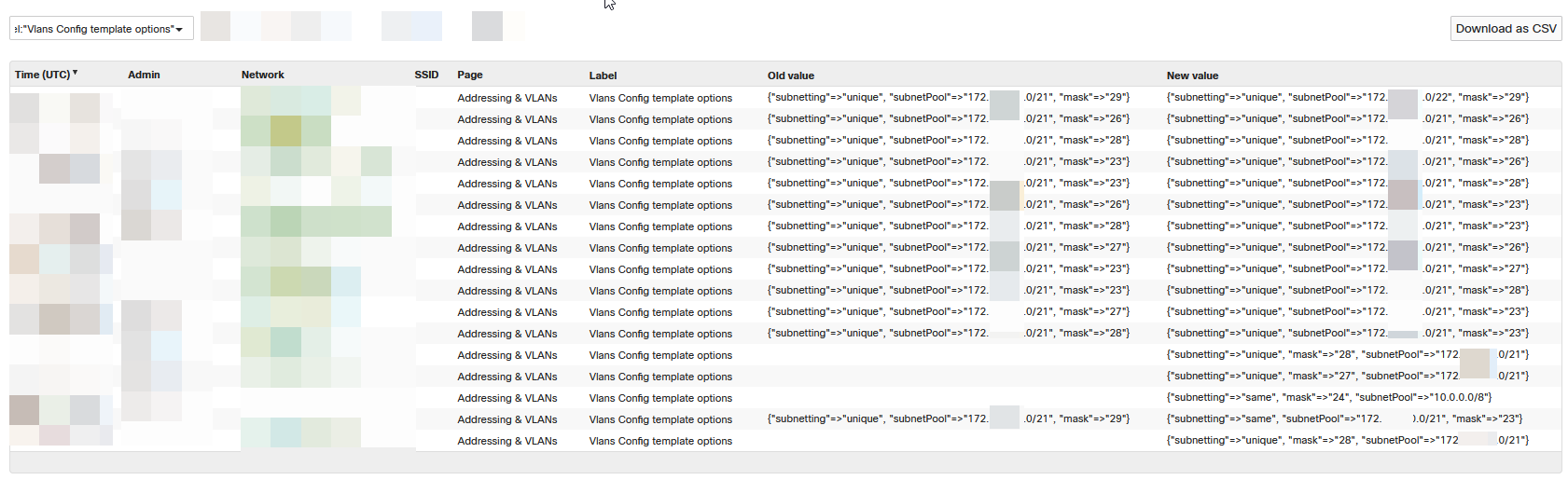Click the SSID column header
1568x480 pixels.
426,75
